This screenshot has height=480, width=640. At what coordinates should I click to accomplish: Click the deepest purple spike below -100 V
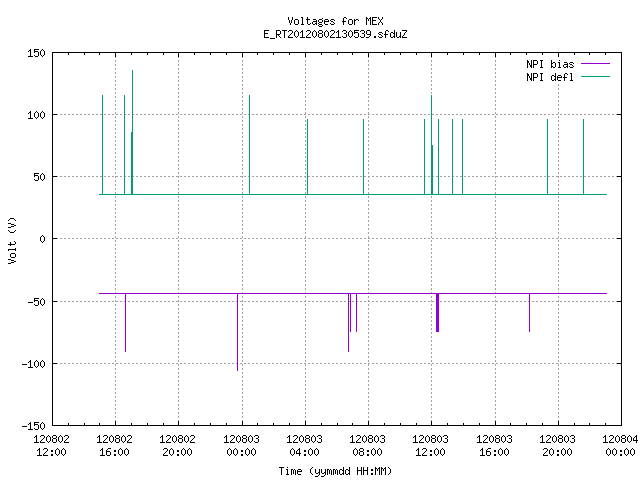coord(238,332)
